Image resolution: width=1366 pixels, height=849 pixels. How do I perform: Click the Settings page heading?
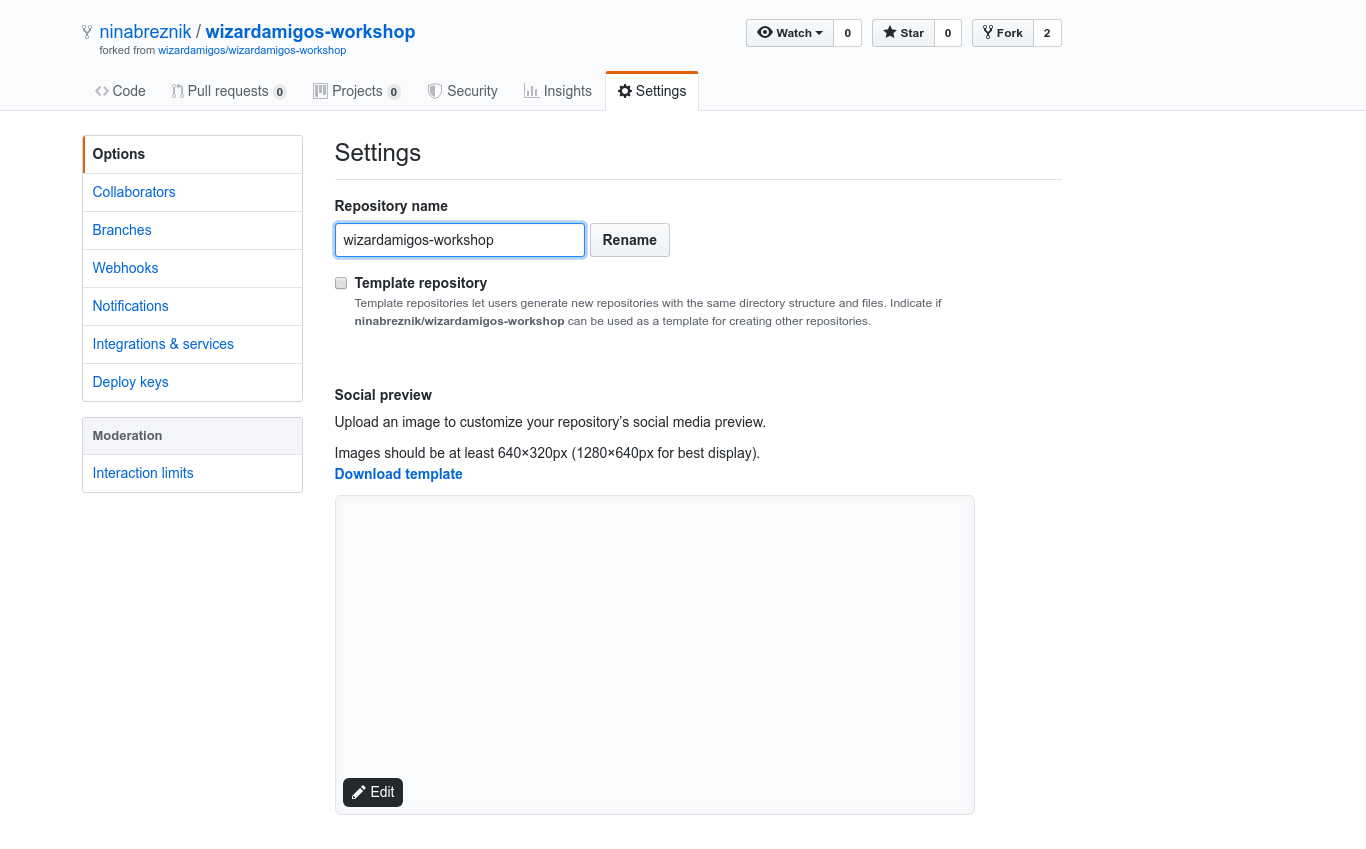pyautogui.click(x=378, y=153)
